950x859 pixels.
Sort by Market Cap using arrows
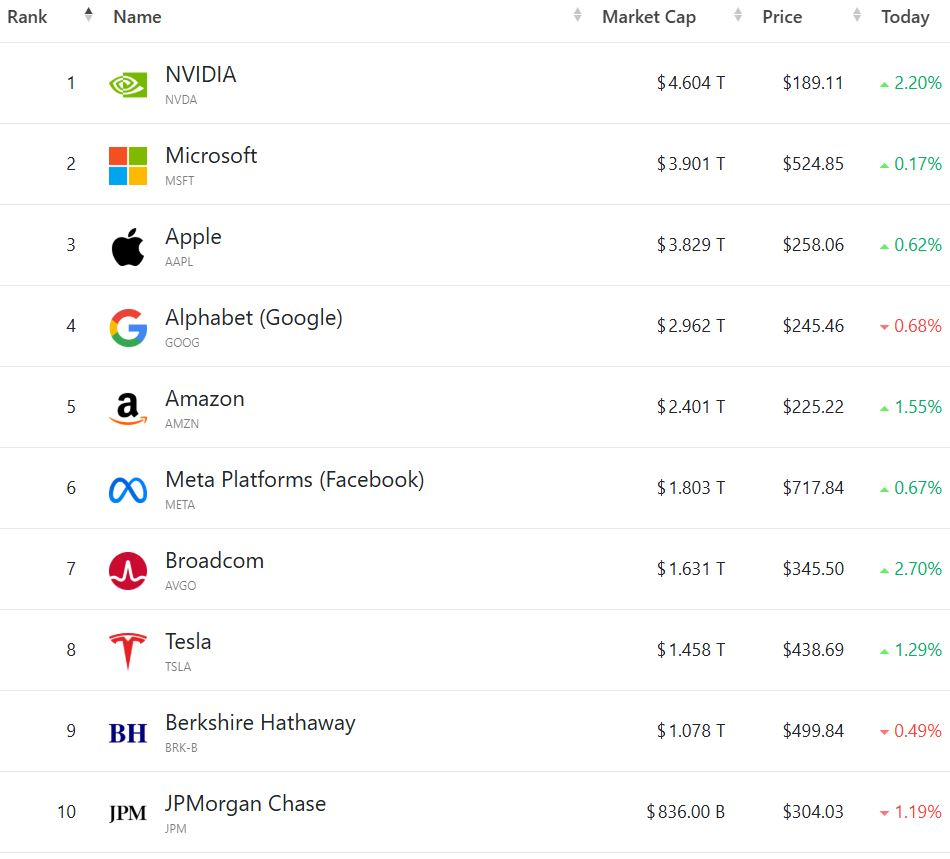[x=738, y=16]
